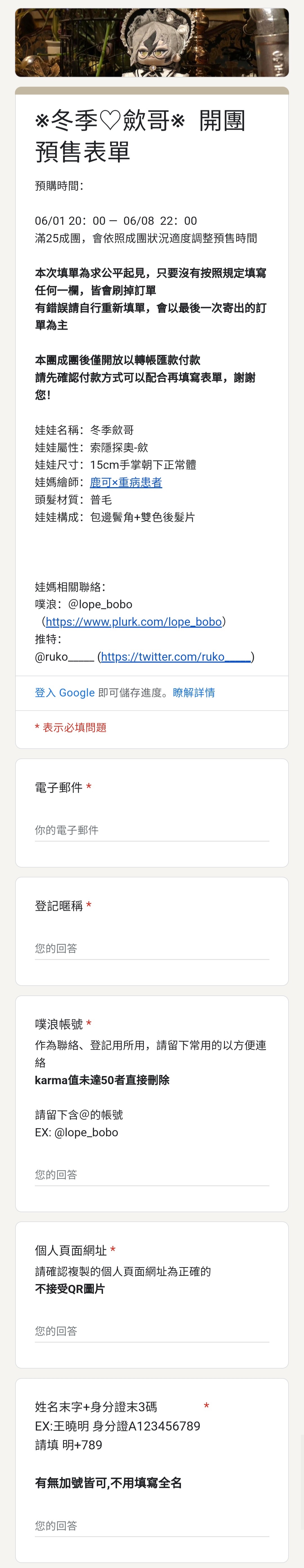The width and height of the screenshot is (304, 1568).
Task: Click 登入 Google to save progress
Action: [x=64, y=693]
